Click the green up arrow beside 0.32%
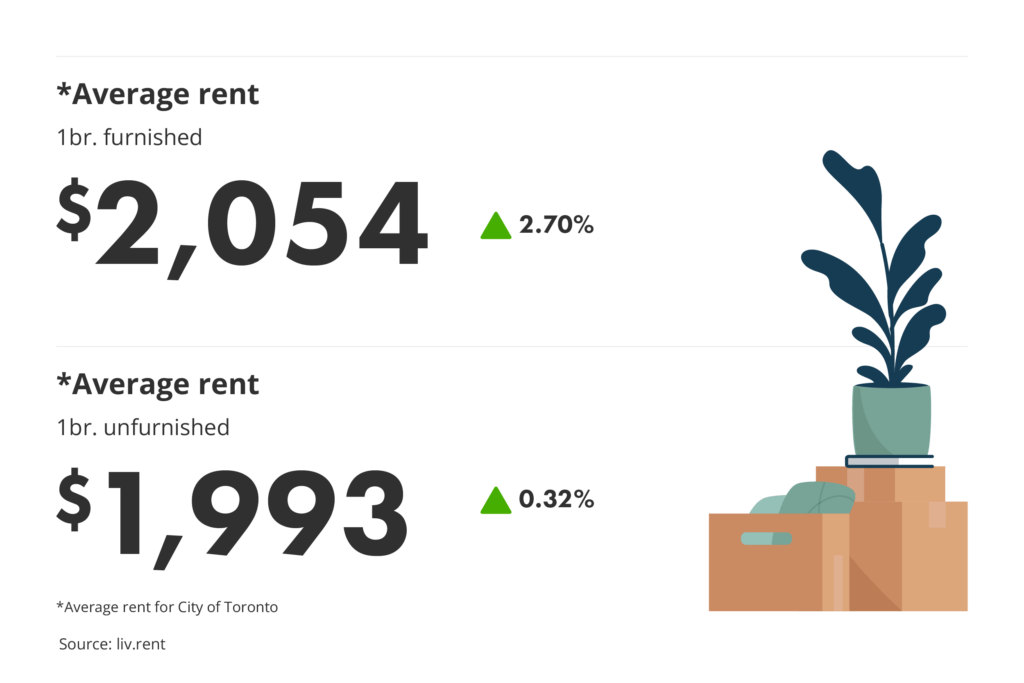 click(496, 500)
